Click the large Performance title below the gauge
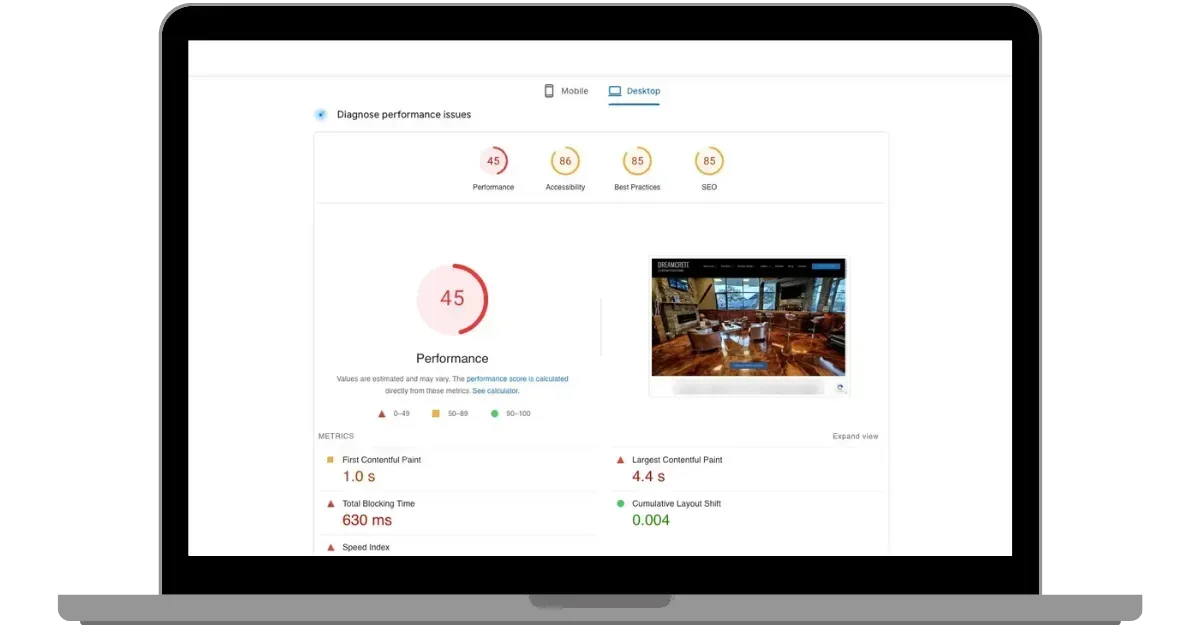The width and height of the screenshot is (1200, 628). click(452, 358)
